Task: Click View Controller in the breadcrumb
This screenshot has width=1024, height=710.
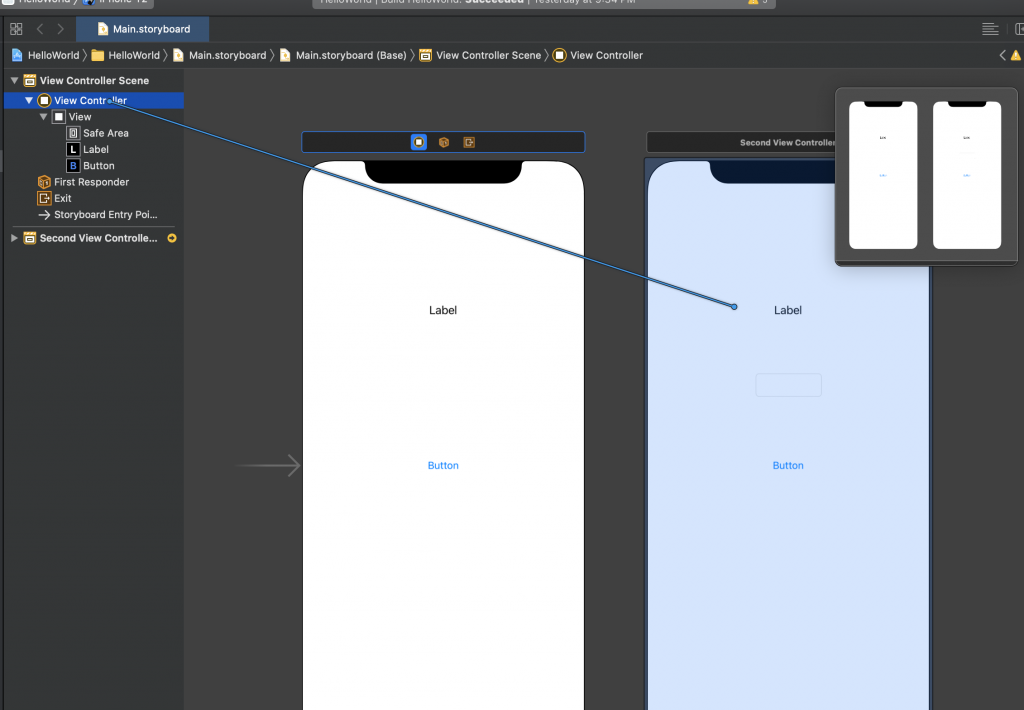Action: point(598,56)
